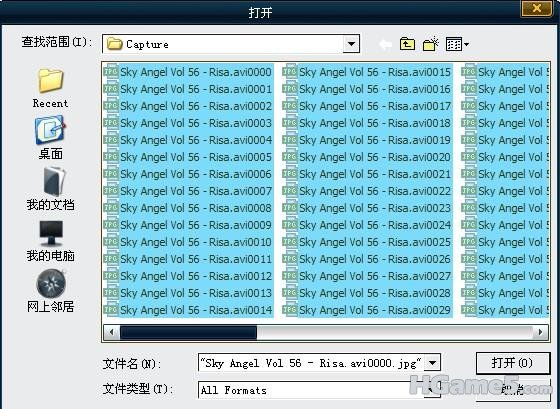Click inside the file name input field
The image size is (560, 409).
point(311,363)
